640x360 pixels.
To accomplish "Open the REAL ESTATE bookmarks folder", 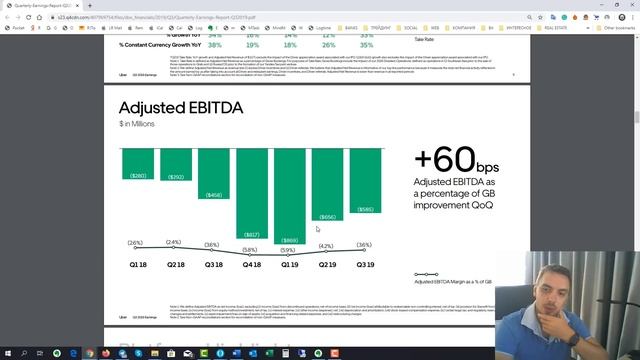I will click(x=552, y=28).
